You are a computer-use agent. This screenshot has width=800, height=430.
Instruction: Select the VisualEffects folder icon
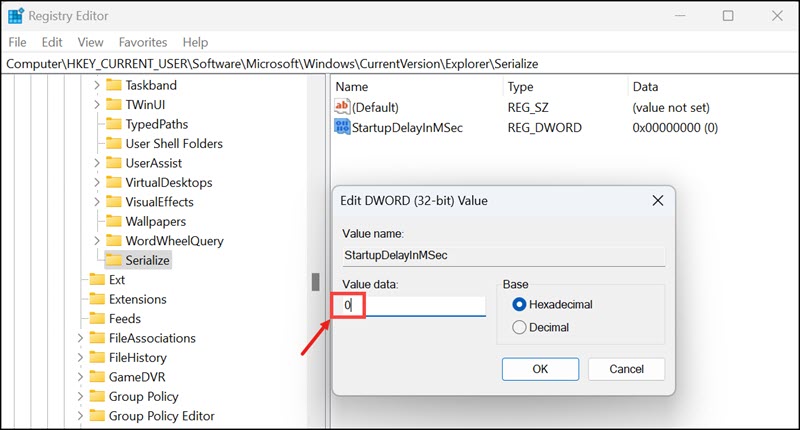click(114, 201)
